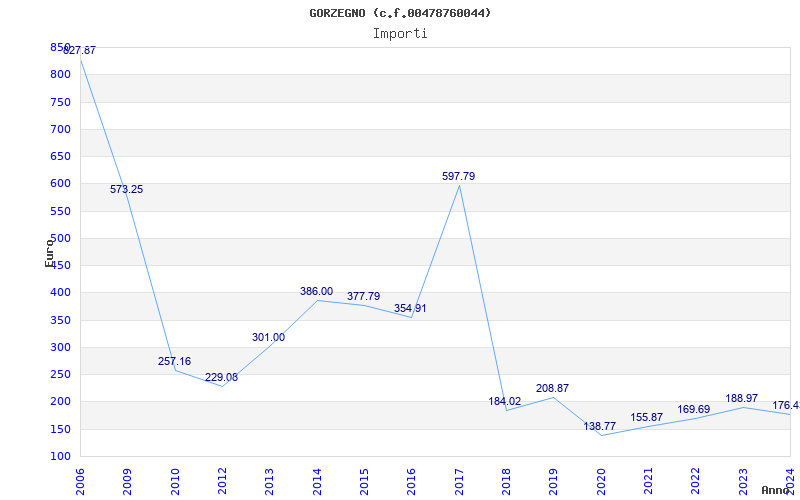The width and height of the screenshot is (800, 500).
Task: Click the 188.97 data label
Action: [x=741, y=398]
